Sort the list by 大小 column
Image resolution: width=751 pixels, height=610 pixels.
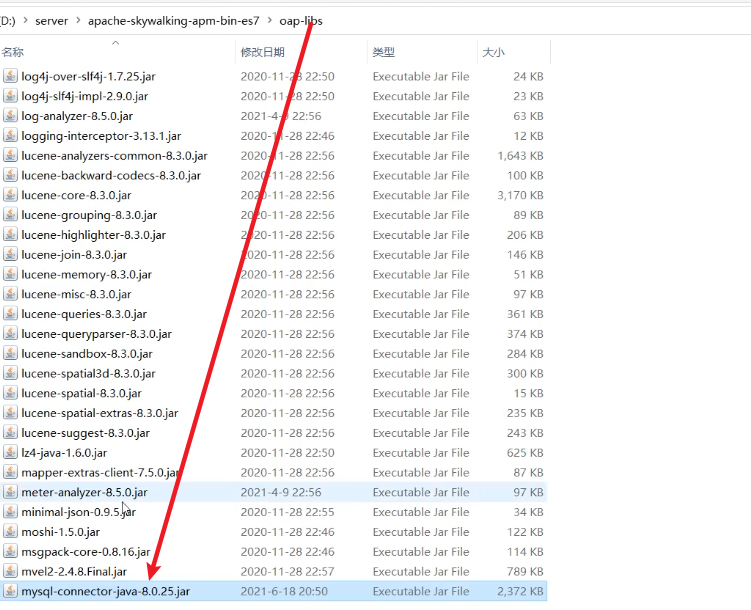coord(494,51)
